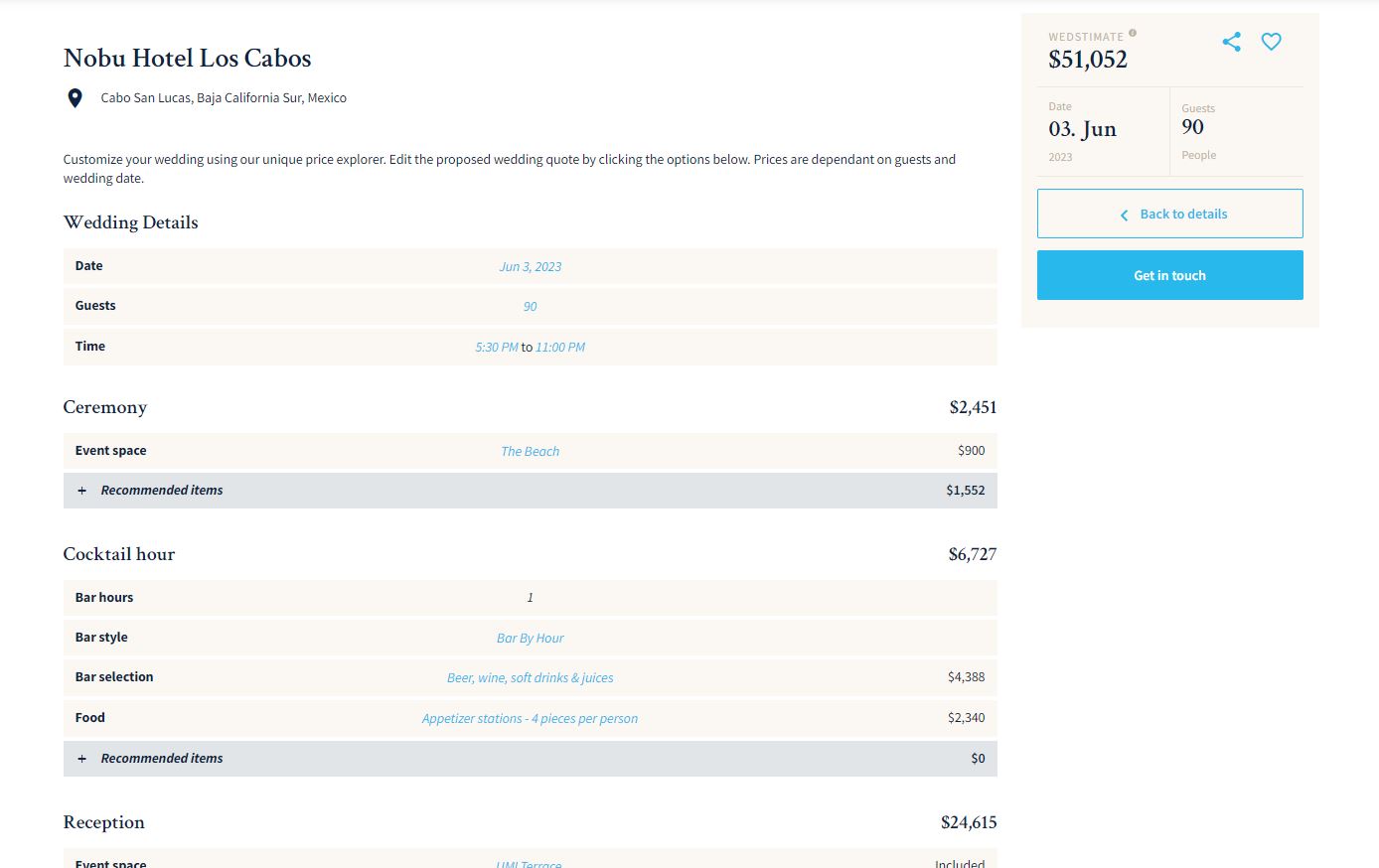Viewport: 1379px width, 868px height.
Task: Click the Back to details button
Action: point(1170,214)
